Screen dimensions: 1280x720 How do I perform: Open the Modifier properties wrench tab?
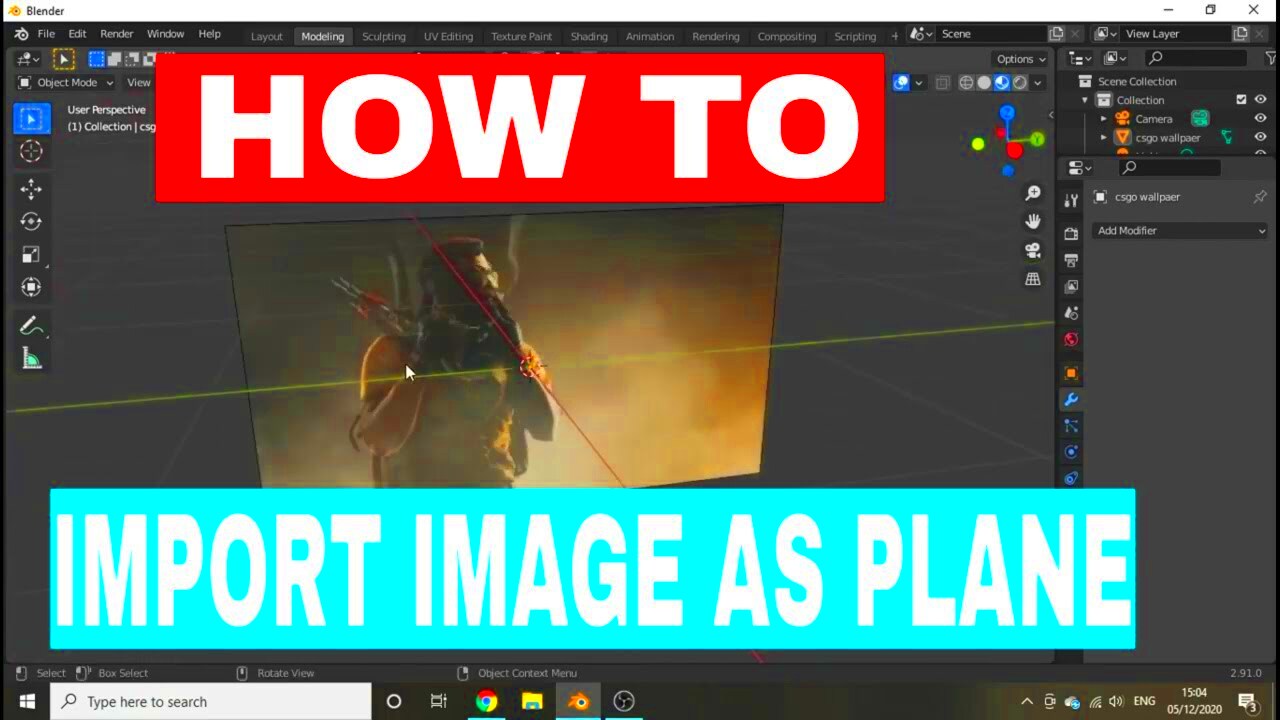click(1071, 400)
